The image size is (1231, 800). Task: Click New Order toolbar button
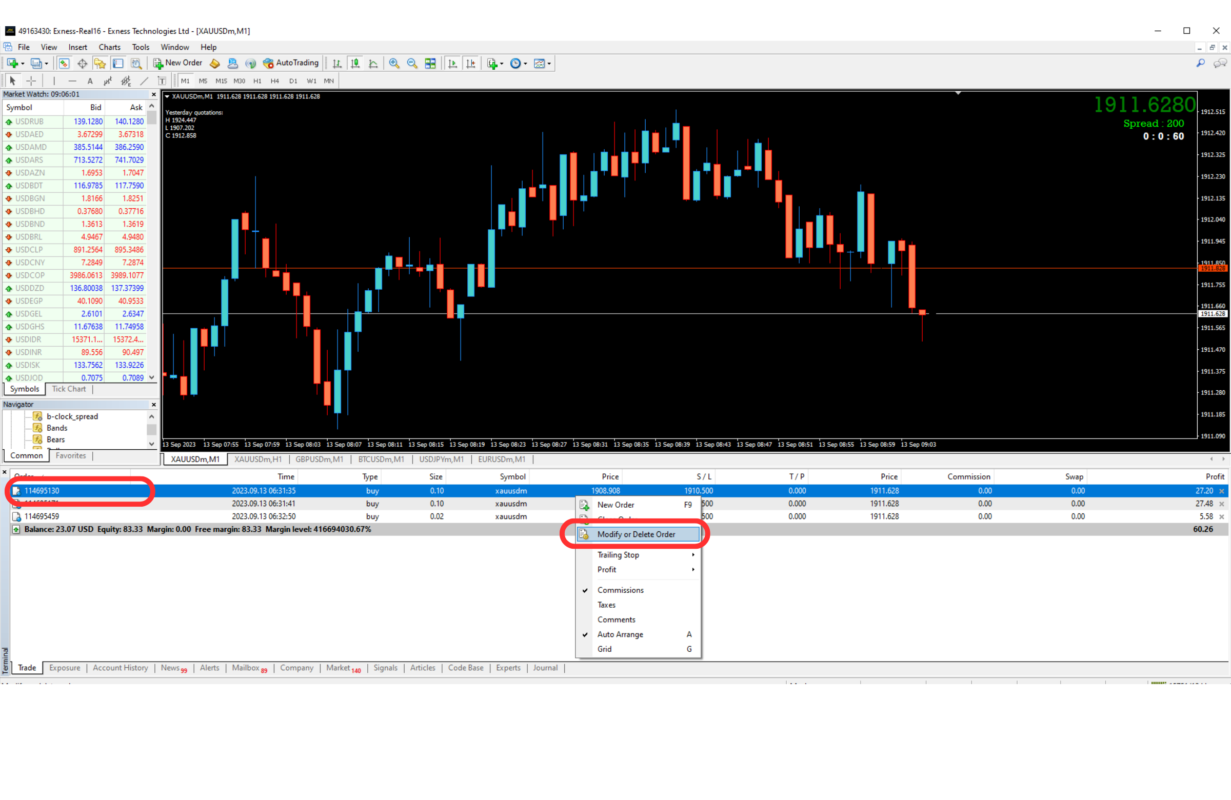[178, 63]
